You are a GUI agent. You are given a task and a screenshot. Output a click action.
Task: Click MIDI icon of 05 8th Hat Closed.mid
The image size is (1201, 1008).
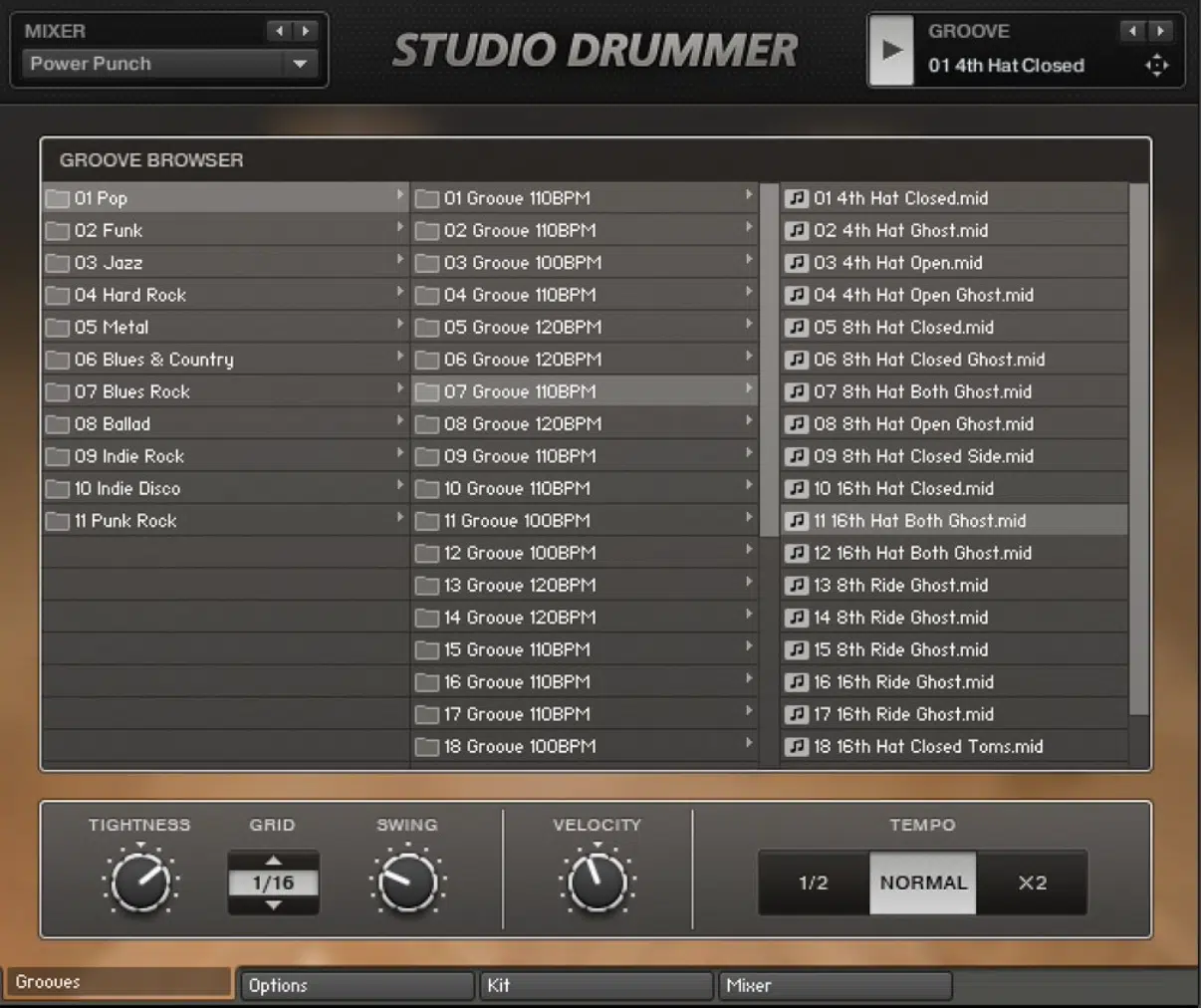pos(797,328)
